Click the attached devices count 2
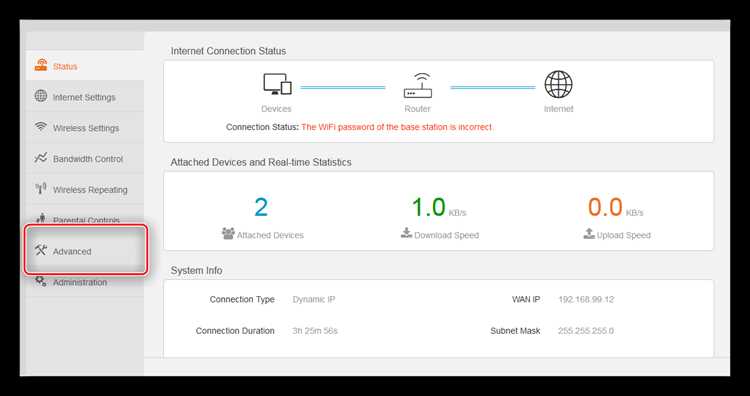750x396 pixels. [x=261, y=208]
